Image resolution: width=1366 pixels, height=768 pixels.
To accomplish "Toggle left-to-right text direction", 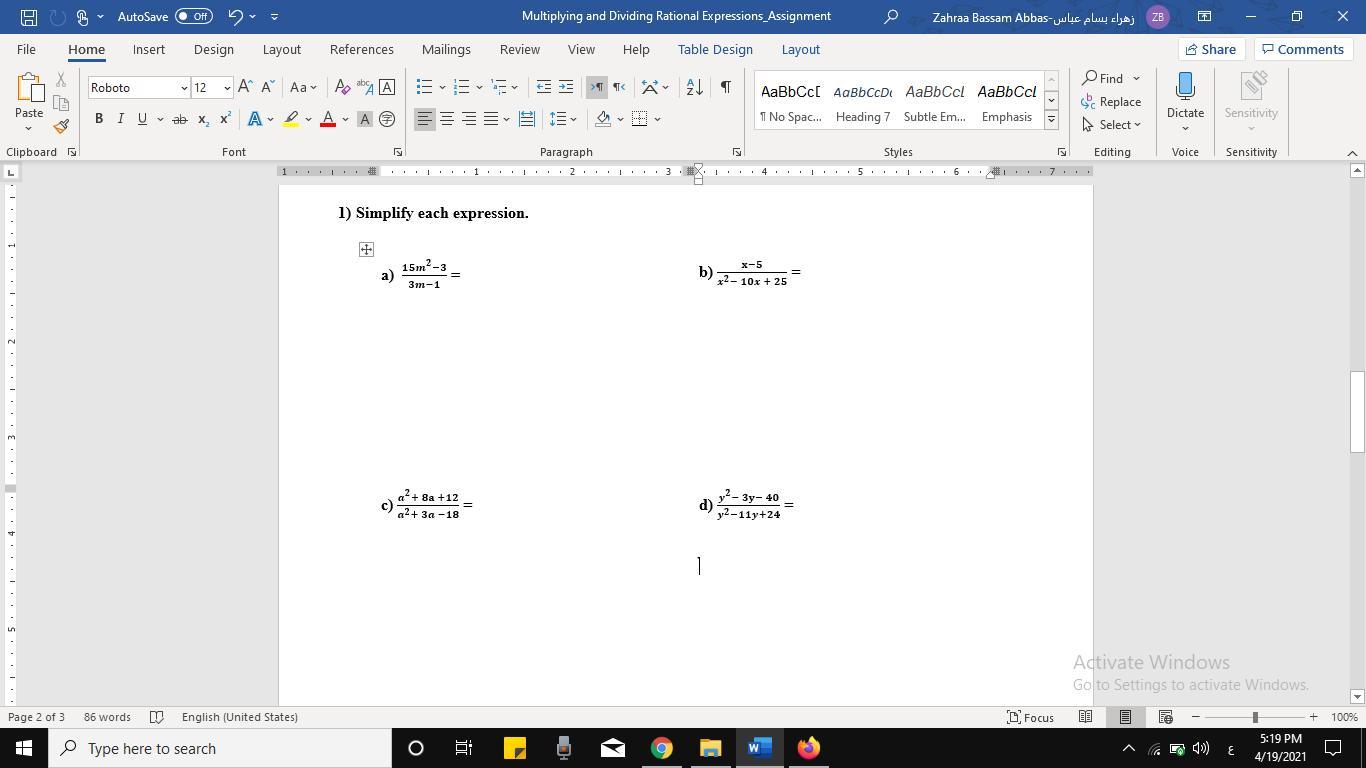I will pos(597,88).
